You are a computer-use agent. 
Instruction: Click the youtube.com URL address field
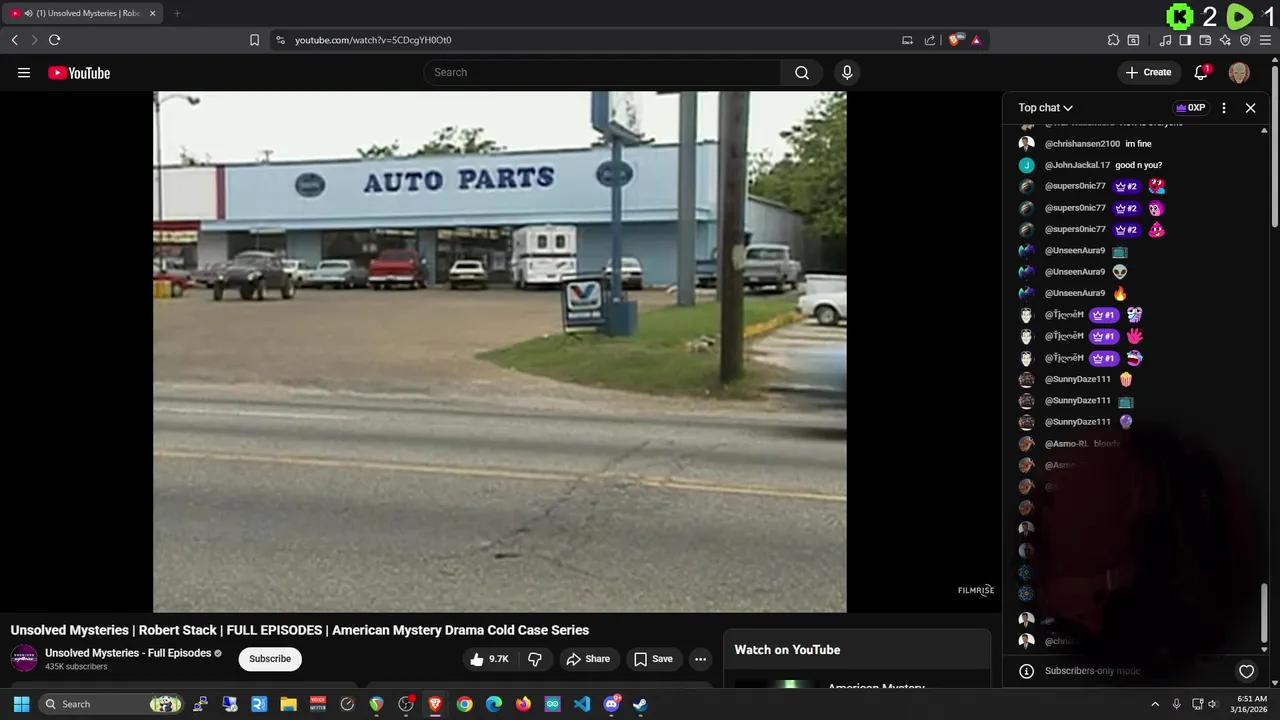click(x=373, y=40)
